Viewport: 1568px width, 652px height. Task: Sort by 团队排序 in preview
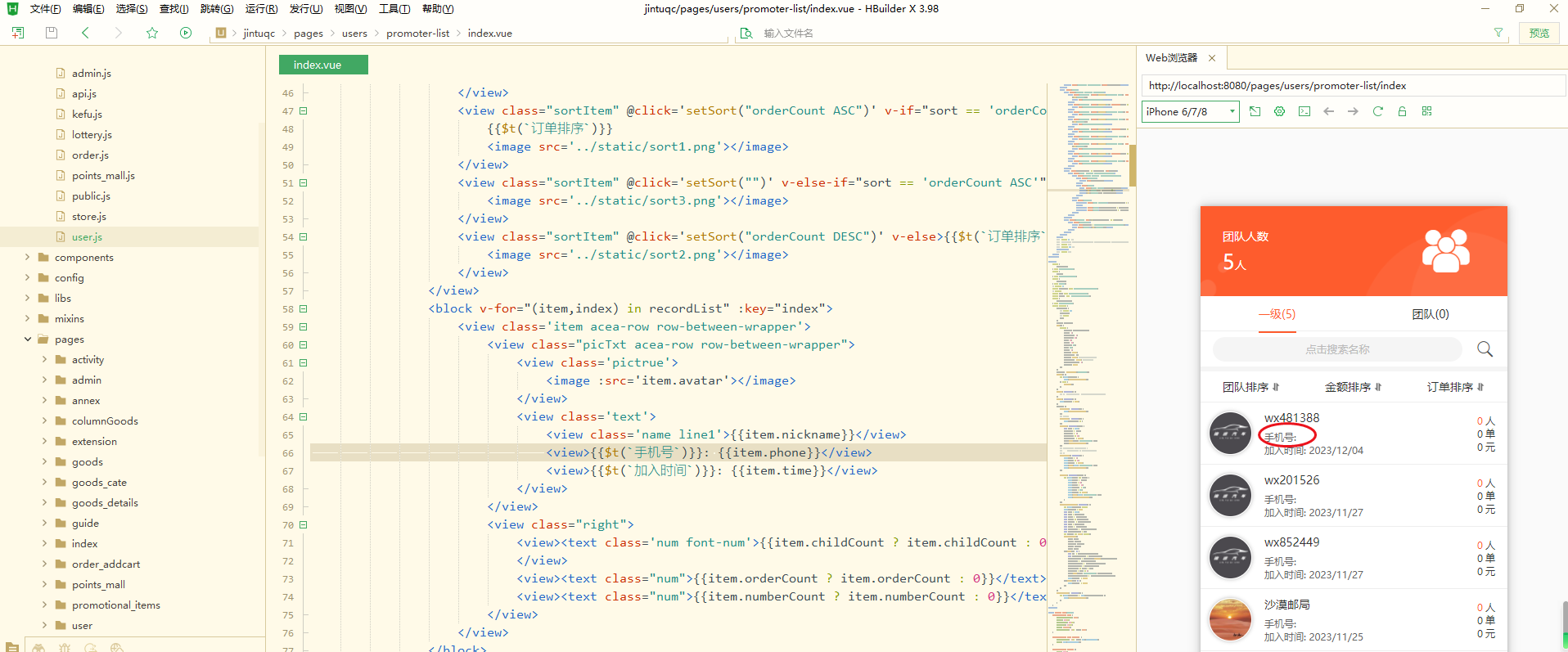(x=1250, y=387)
